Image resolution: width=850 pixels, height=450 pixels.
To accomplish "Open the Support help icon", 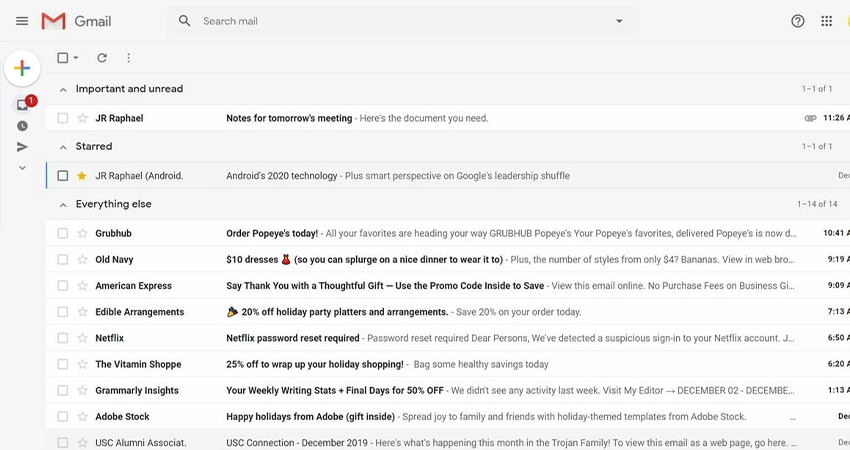I will coord(797,21).
